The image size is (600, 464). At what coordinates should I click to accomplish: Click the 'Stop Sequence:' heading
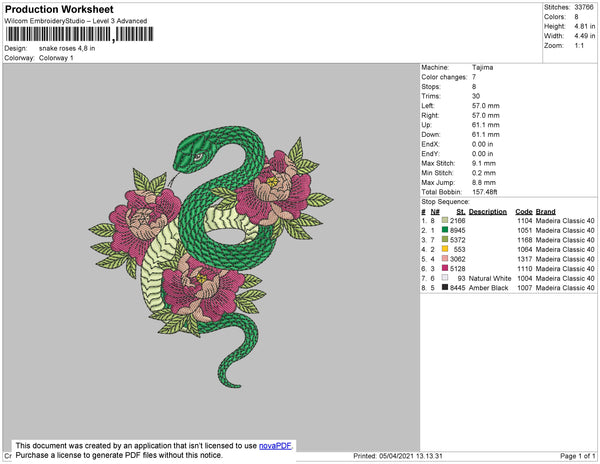coord(445,202)
